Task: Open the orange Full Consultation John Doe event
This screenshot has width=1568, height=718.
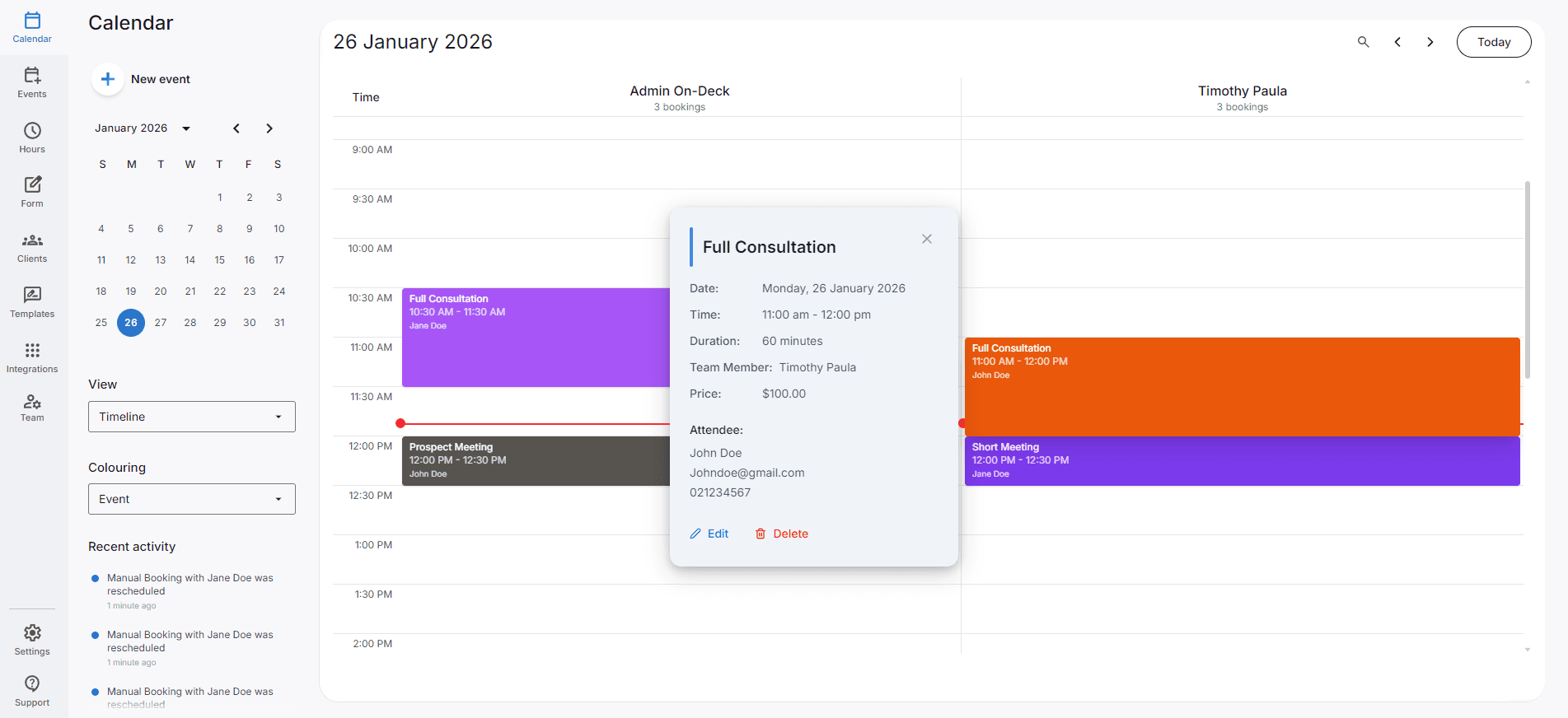Action: pyautogui.click(x=1242, y=387)
